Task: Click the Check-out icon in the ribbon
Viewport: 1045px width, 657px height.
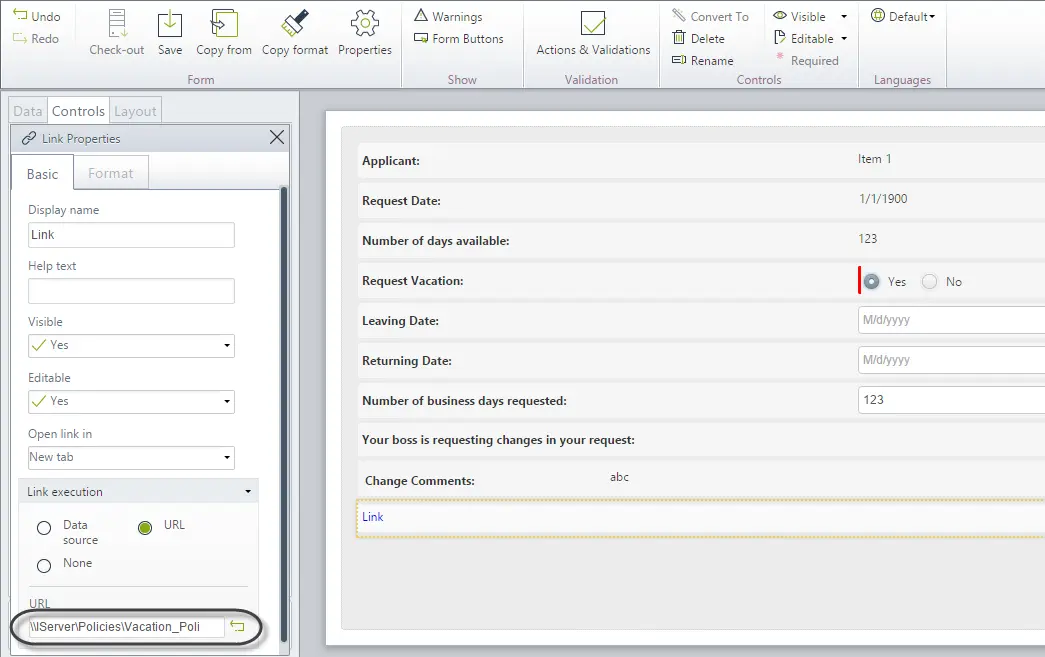Action: click(x=117, y=24)
